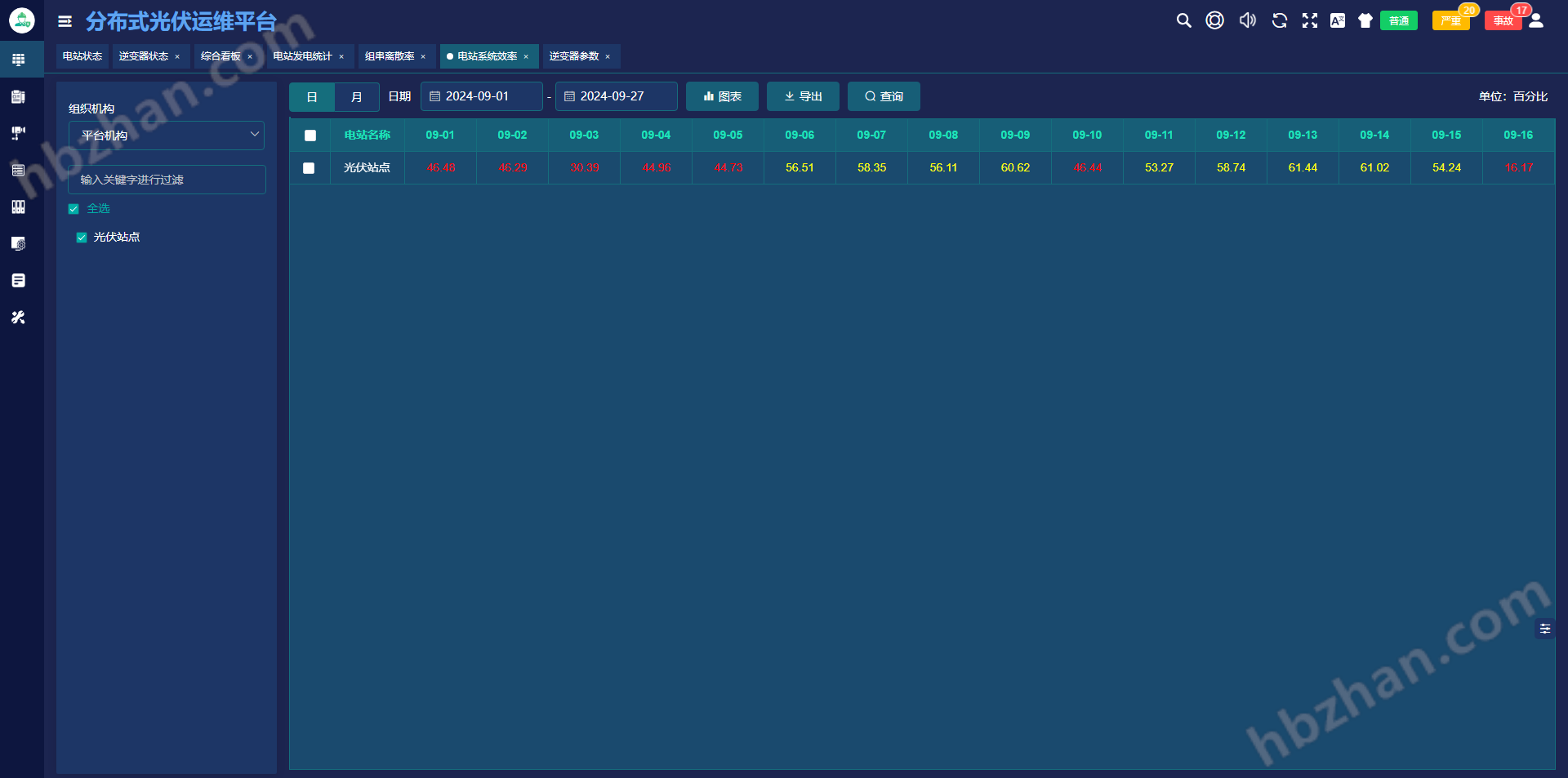Open the user profile avatar icon

coord(1536,21)
